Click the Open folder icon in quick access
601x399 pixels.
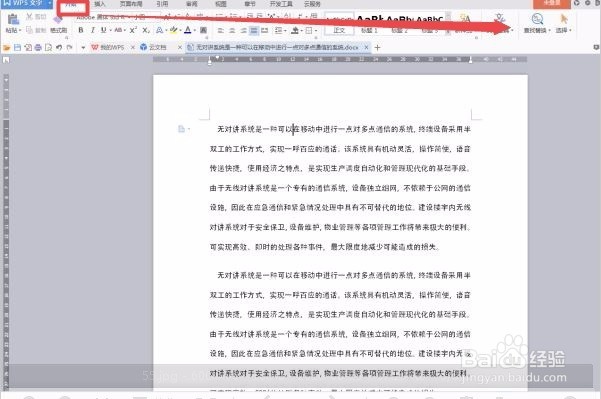[x=7, y=48]
